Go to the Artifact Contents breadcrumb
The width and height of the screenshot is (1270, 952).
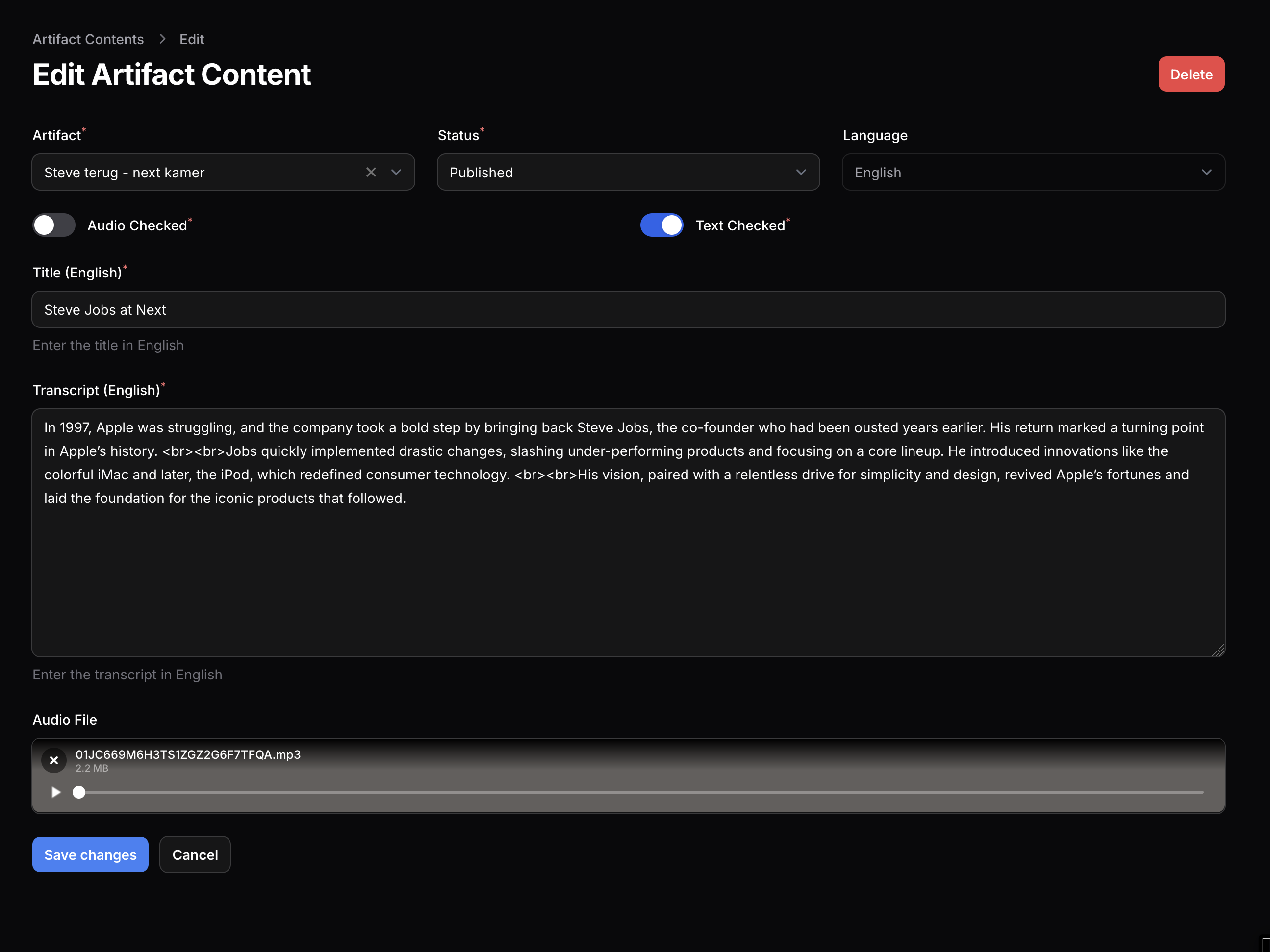[x=88, y=39]
